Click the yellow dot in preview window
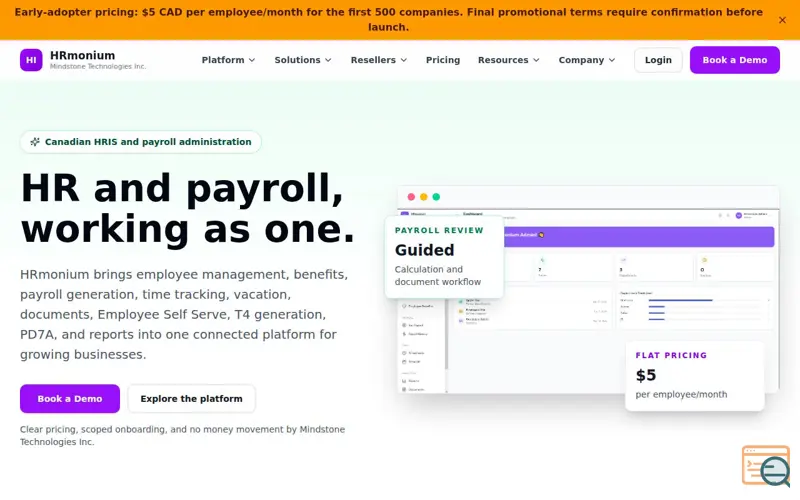 [423, 197]
